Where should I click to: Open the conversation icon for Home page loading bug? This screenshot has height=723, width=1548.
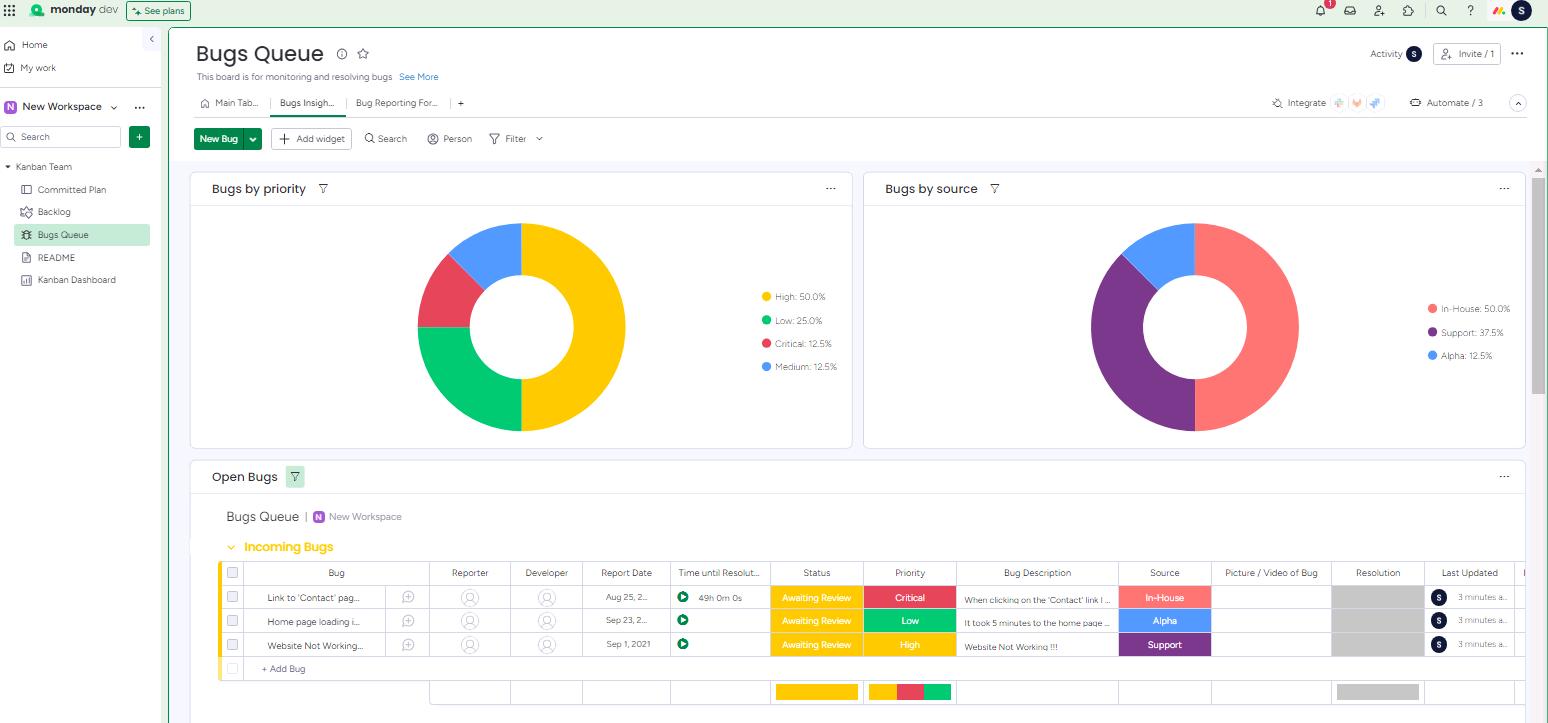[x=408, y=621]
